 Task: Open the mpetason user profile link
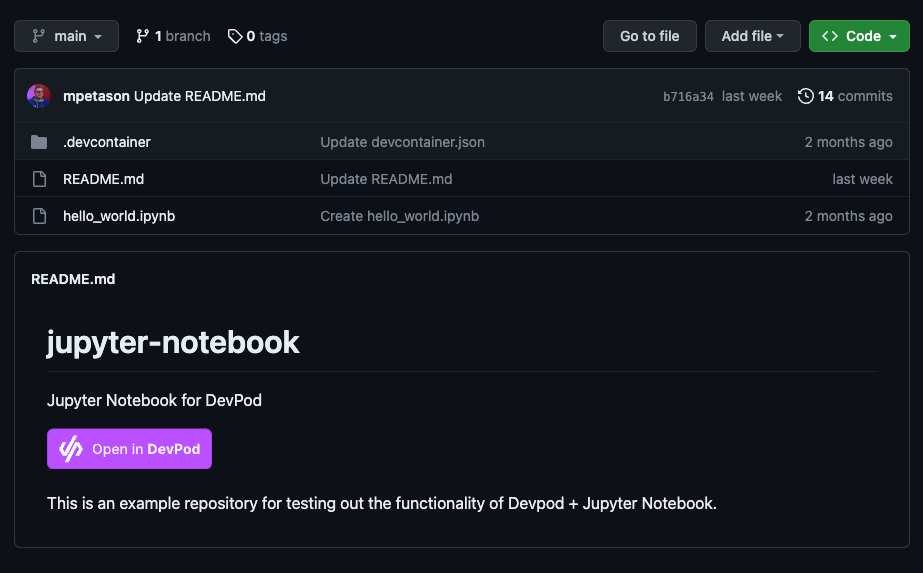coord(96,96)
